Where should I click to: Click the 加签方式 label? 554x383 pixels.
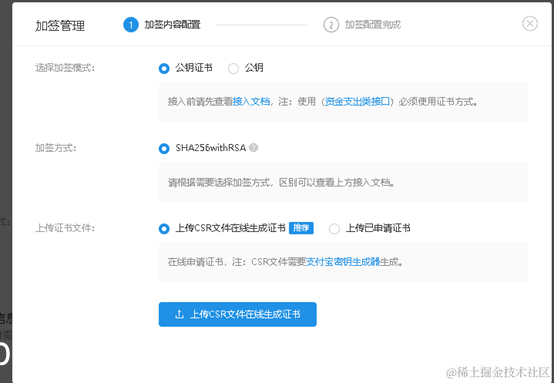click(x=55, y=148)
